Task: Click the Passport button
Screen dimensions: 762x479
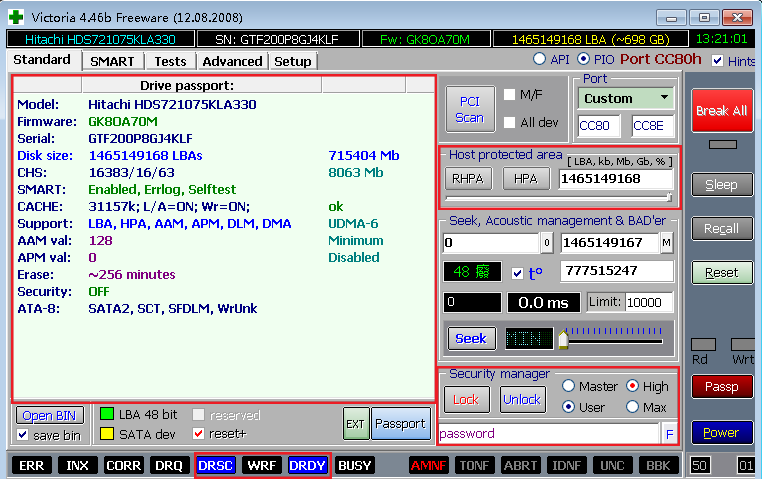Action: 400,424
